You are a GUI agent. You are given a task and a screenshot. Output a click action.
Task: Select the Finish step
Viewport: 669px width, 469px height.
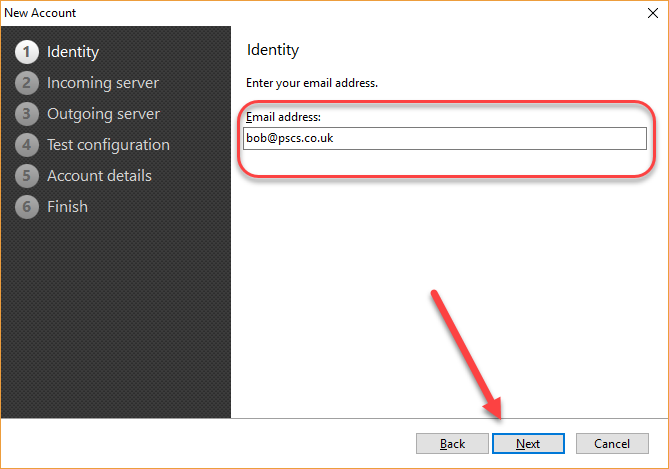coord(67,207)
